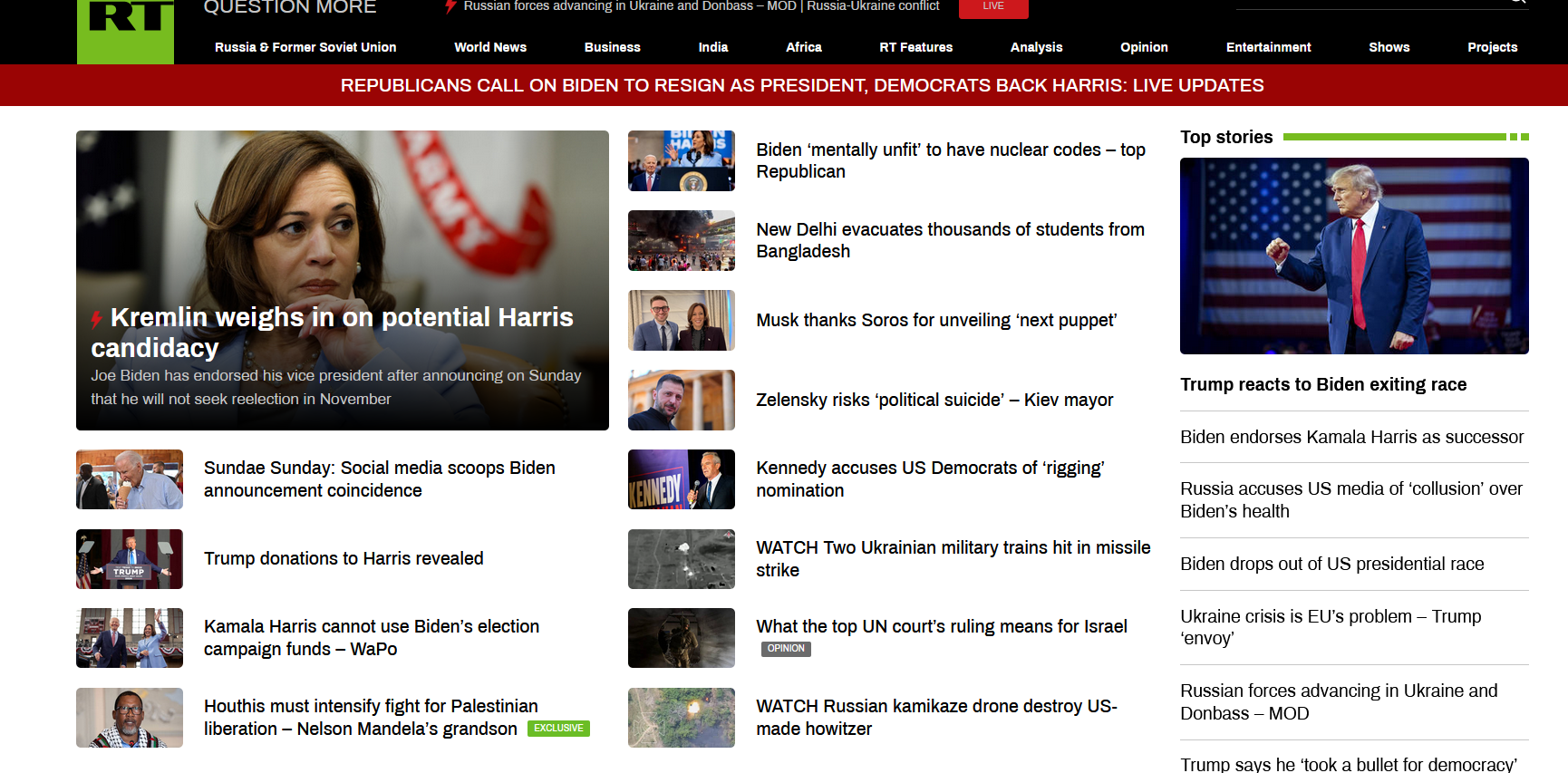Open Kamala Harris campaign funds WaPo story
The width and height of the screenshot is (1568, 773).
(372, 638)
